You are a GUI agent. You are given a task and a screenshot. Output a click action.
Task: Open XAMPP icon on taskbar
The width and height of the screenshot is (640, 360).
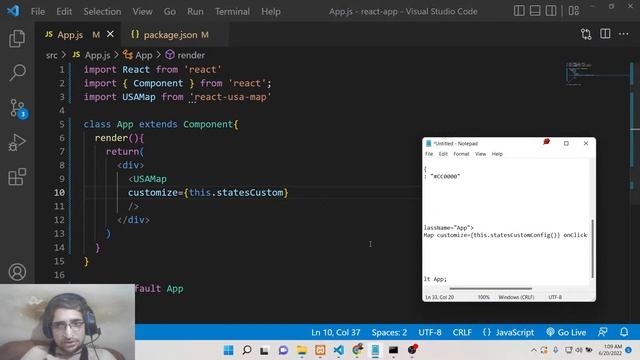tap(320, 350)
